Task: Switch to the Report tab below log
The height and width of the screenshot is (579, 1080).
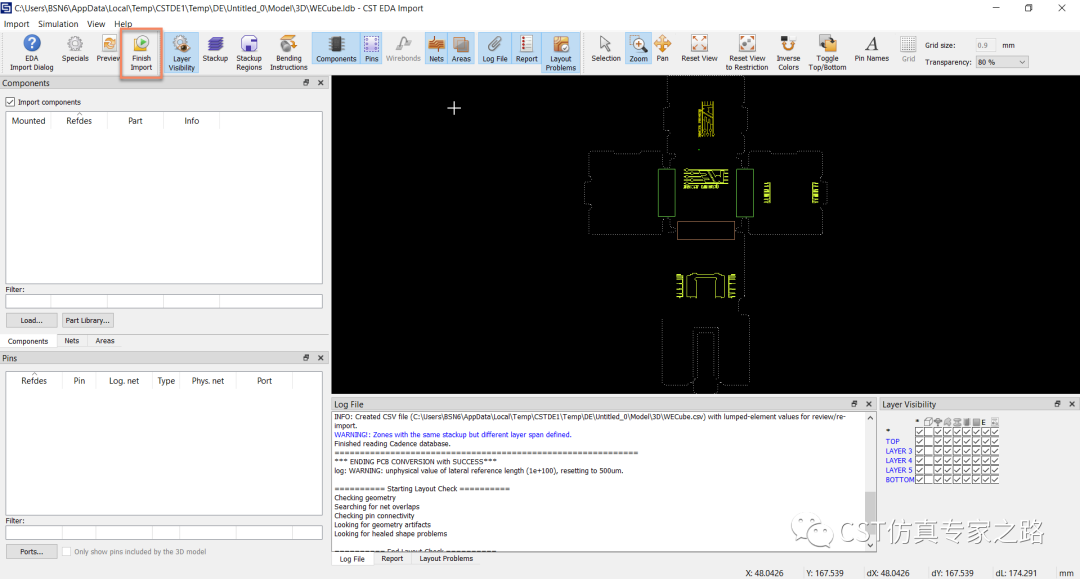Action: click(392, 558)
